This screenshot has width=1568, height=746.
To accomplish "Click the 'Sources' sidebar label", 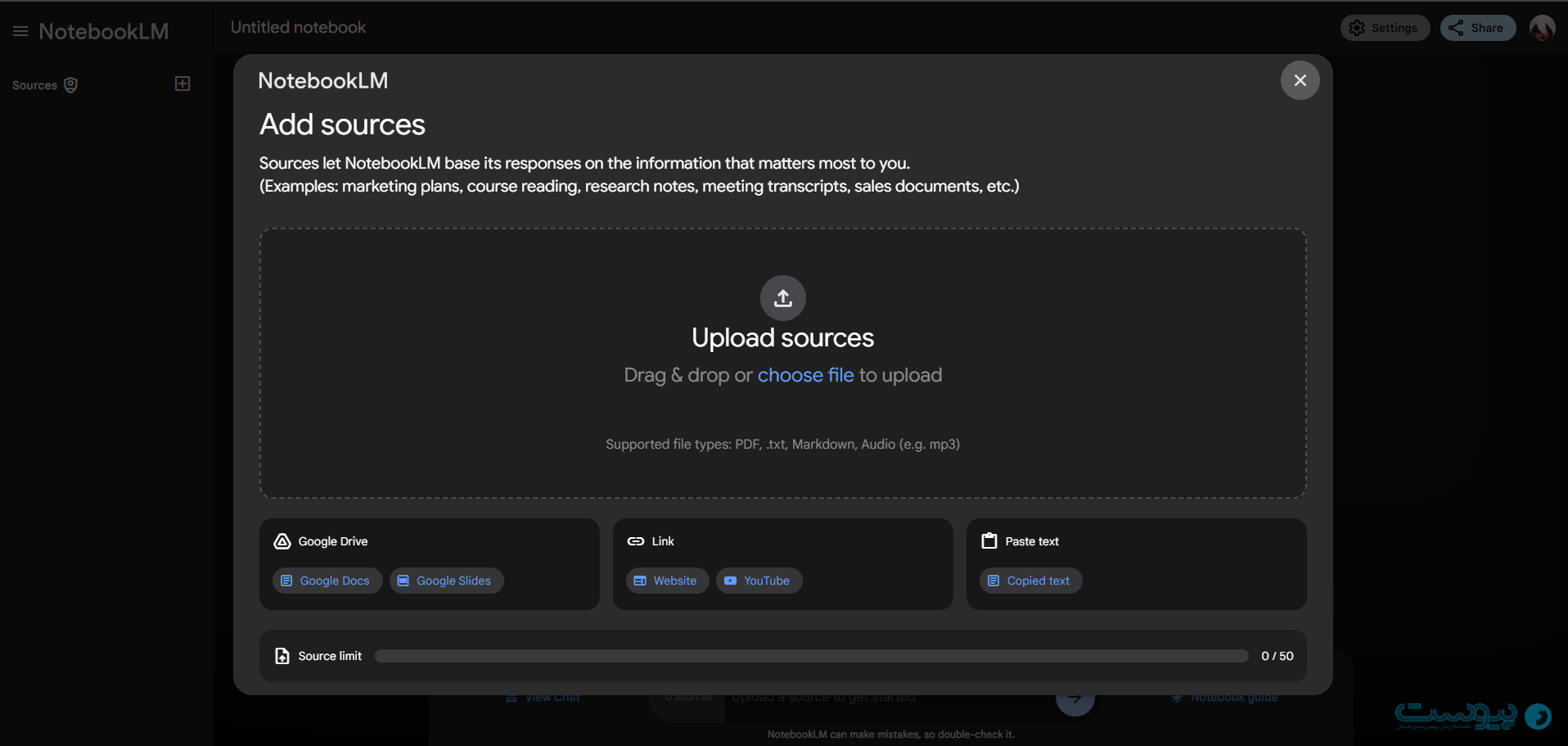I will click(x=34, y=85).
